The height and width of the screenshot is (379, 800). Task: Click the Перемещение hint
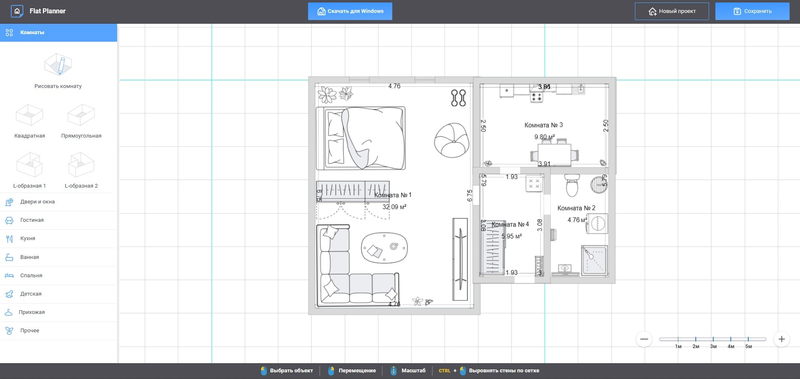(x=352, y=371)
